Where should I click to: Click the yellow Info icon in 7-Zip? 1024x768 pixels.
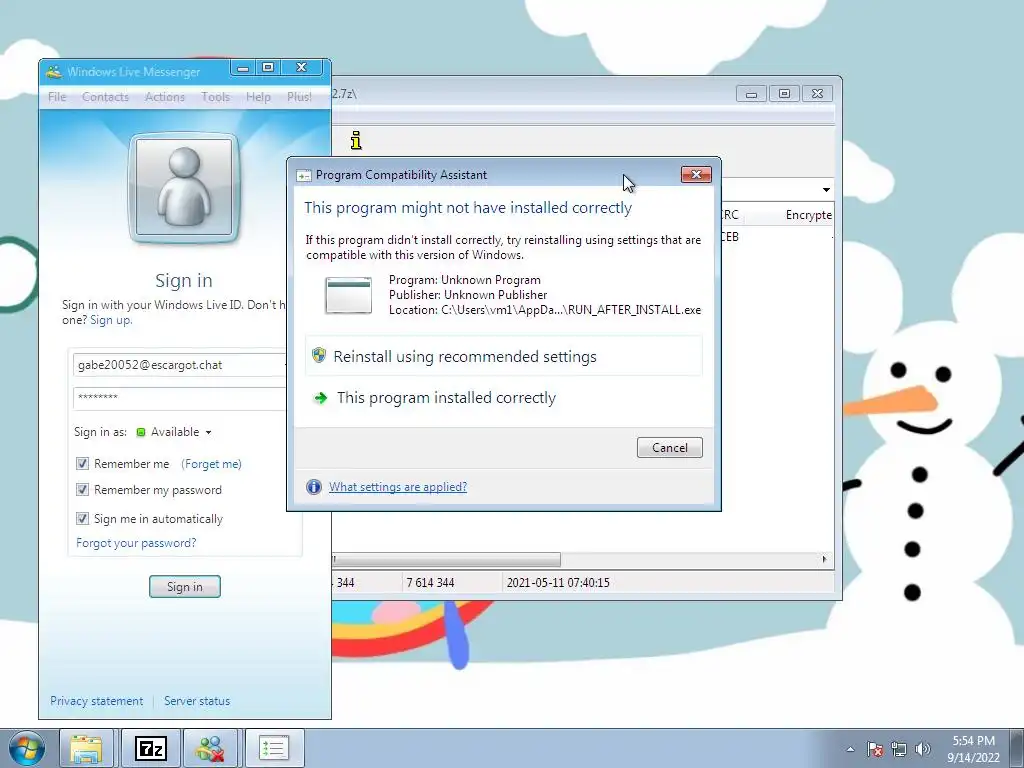point(356,140)
